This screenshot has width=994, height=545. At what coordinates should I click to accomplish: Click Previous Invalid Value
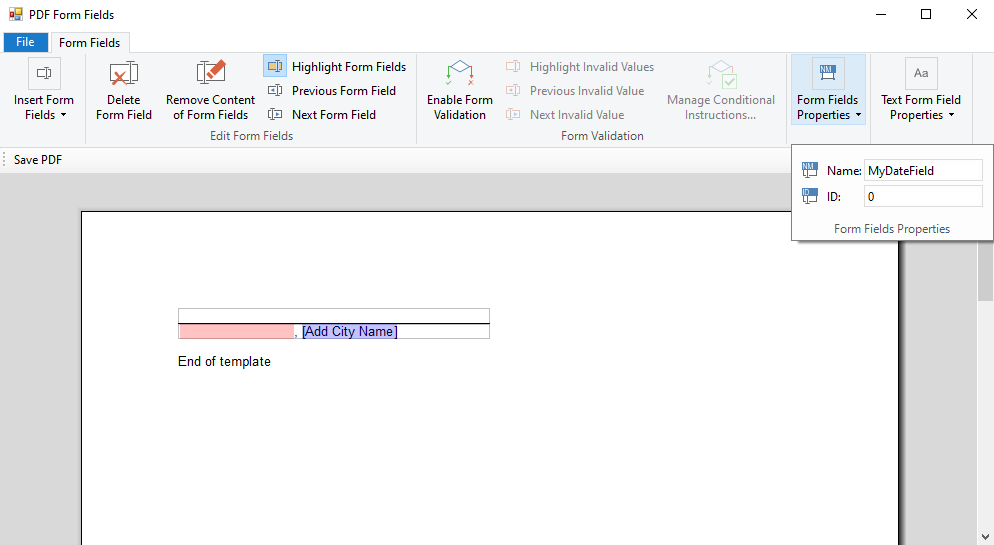pyautogui.click(x=575, y=91)
